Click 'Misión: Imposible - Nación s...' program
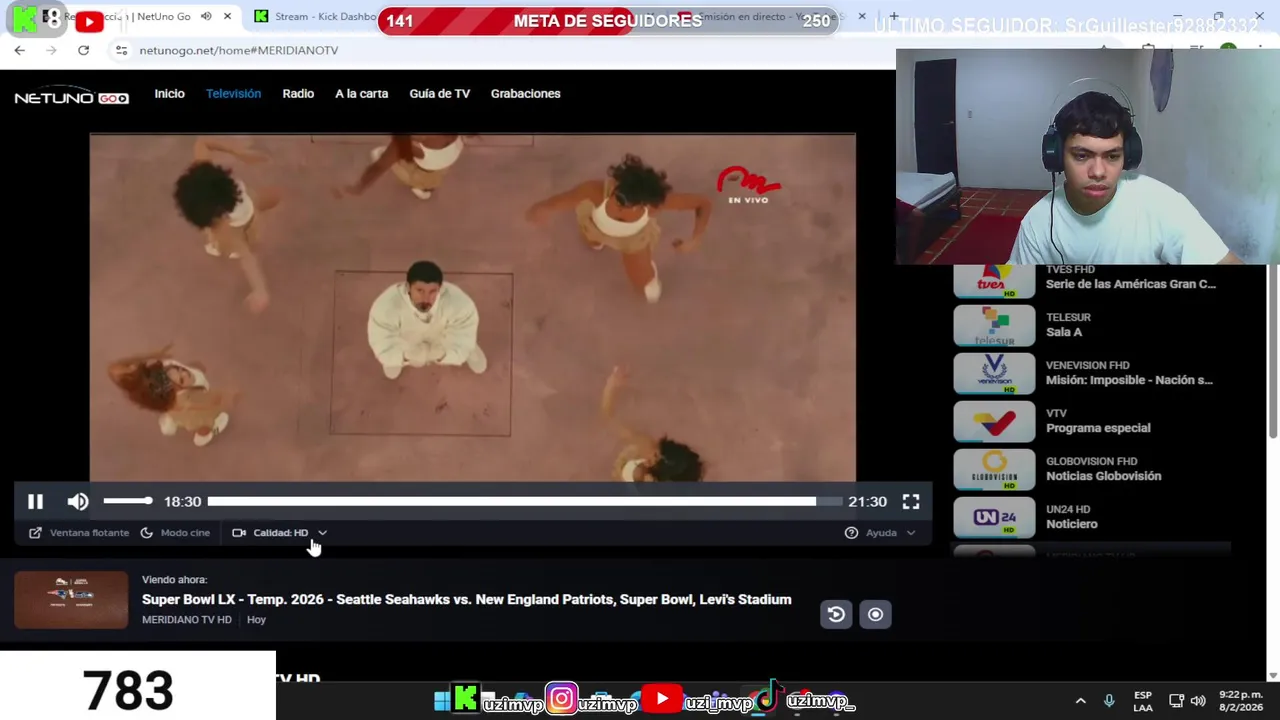Image resolution: width=1280 pixels, height=720 pixels. 1129,380
